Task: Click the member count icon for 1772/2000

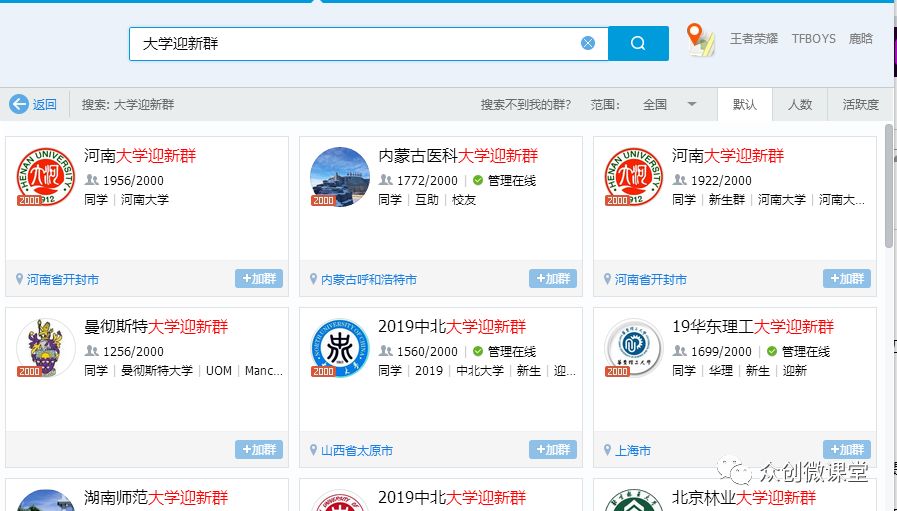Action: coord(386,180)
